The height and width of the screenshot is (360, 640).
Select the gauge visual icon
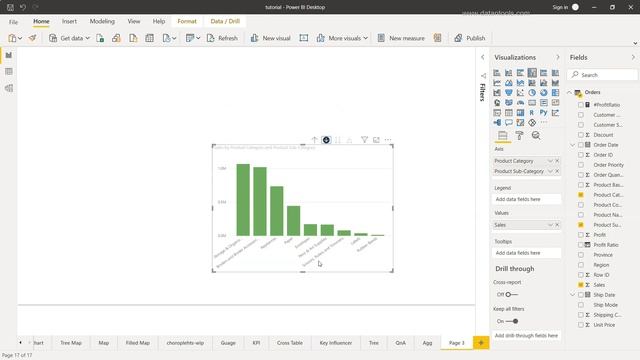pos(520,103)
